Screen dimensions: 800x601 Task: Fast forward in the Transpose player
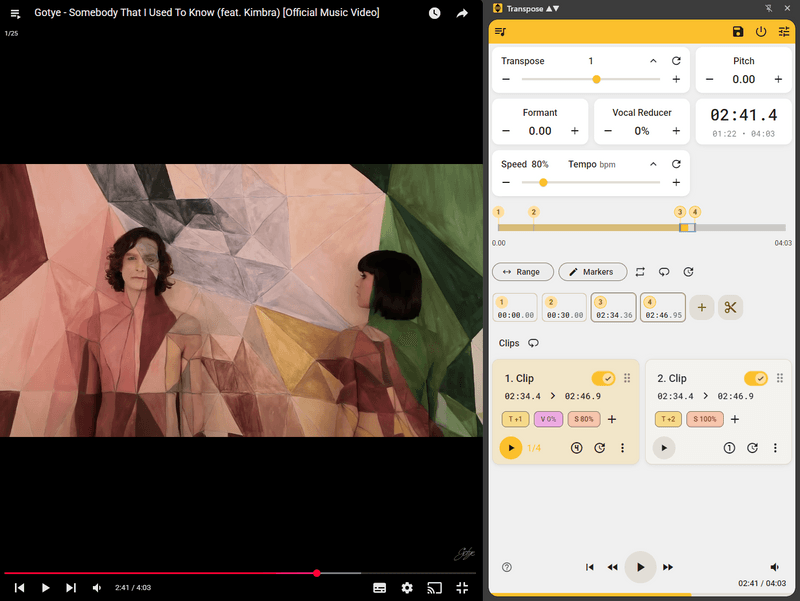668,567
